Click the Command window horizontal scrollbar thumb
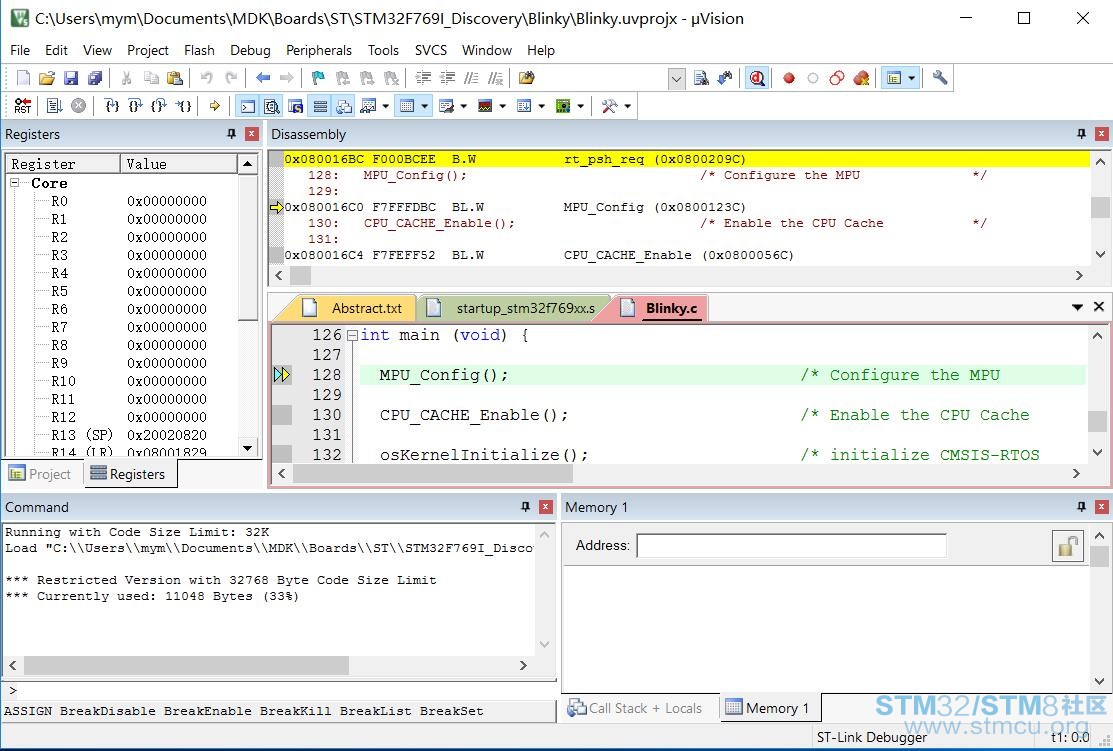Screen dimensions: 1113x751 [186, 665]
